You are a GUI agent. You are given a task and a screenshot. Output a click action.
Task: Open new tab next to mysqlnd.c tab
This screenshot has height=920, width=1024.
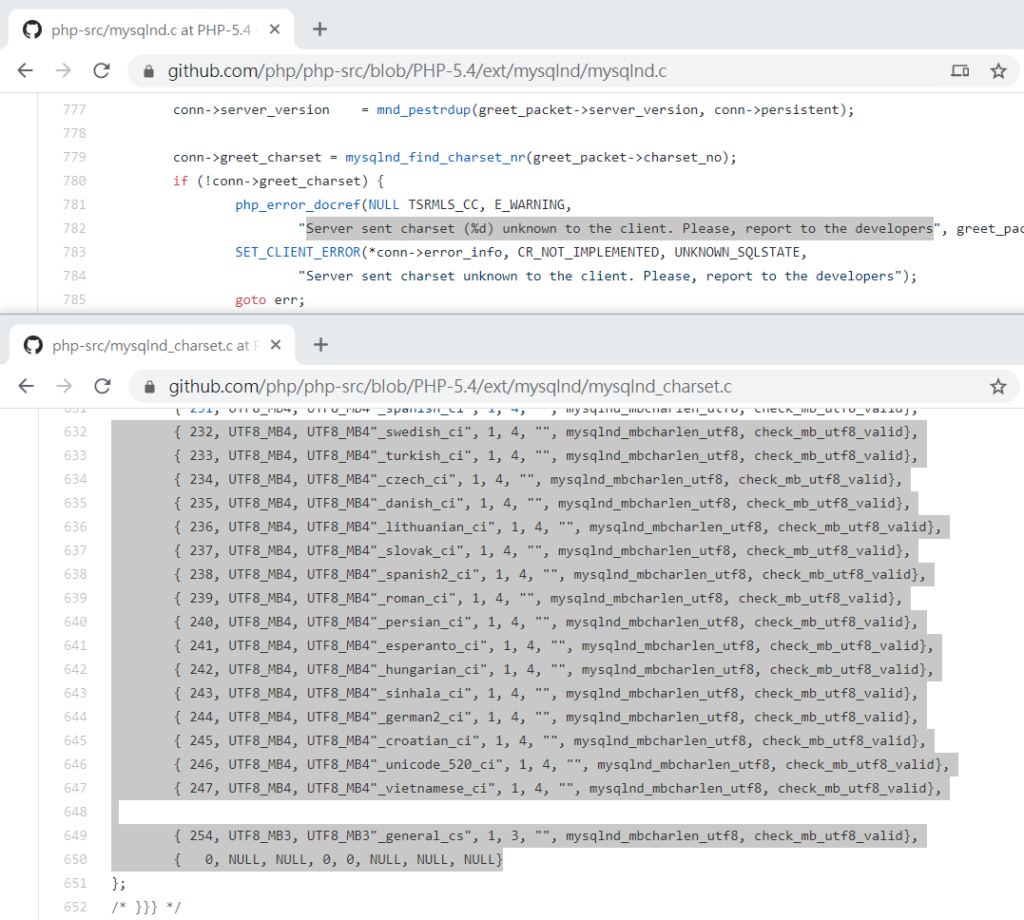coord(320,29)
